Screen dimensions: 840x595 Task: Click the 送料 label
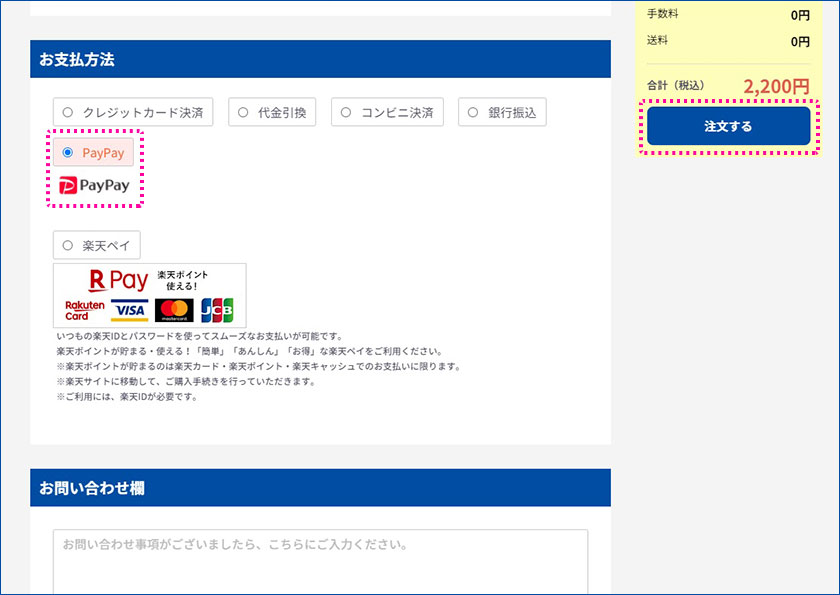657,40
